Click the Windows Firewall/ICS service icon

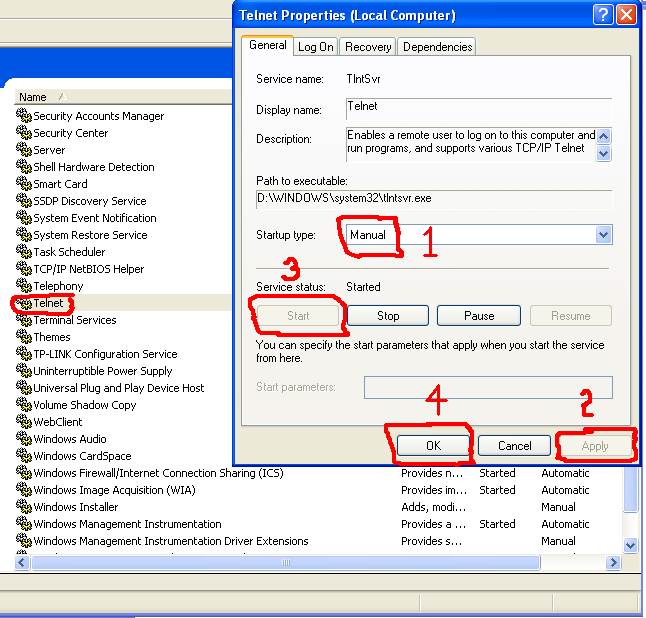click(24, 472)
